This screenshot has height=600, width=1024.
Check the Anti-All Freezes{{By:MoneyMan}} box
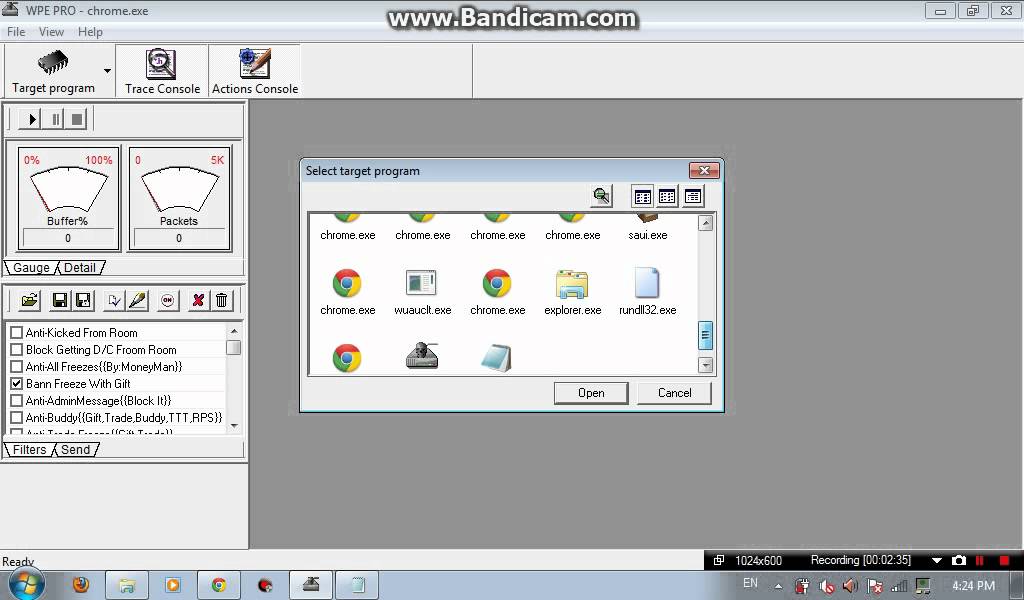coord(17,366)
